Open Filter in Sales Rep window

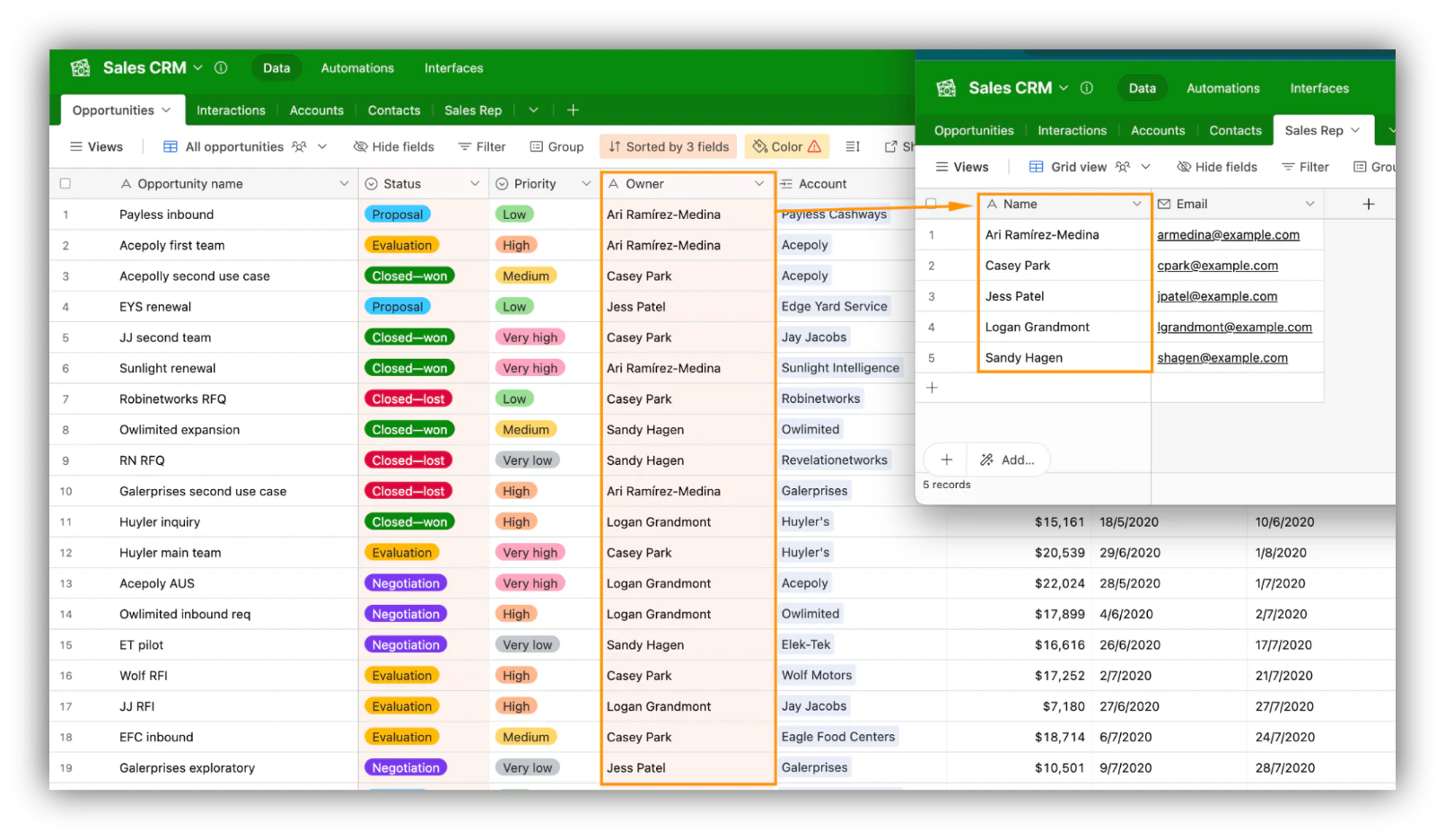pyautogui.click(x=1305, y=167)
